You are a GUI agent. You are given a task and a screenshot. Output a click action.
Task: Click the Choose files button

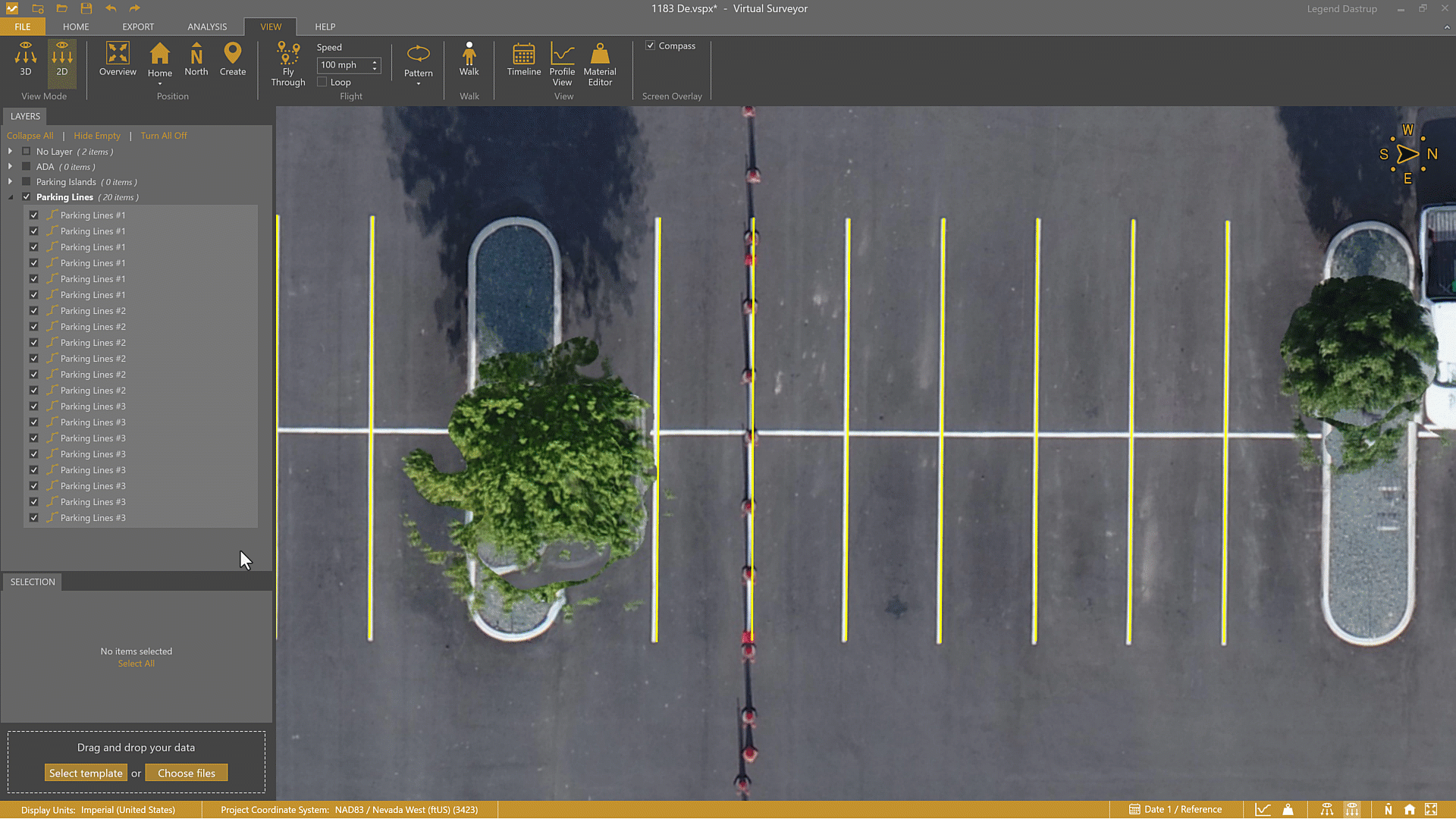click(187, 773)
